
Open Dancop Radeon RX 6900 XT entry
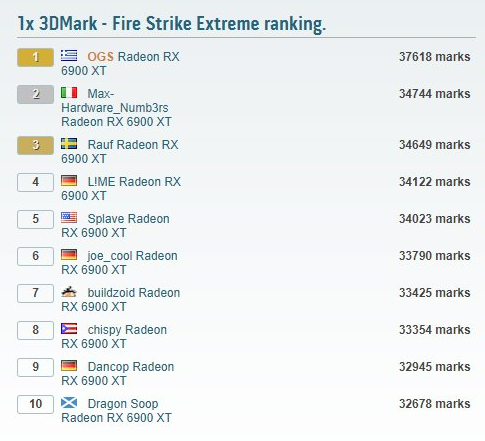pos(118,374)
